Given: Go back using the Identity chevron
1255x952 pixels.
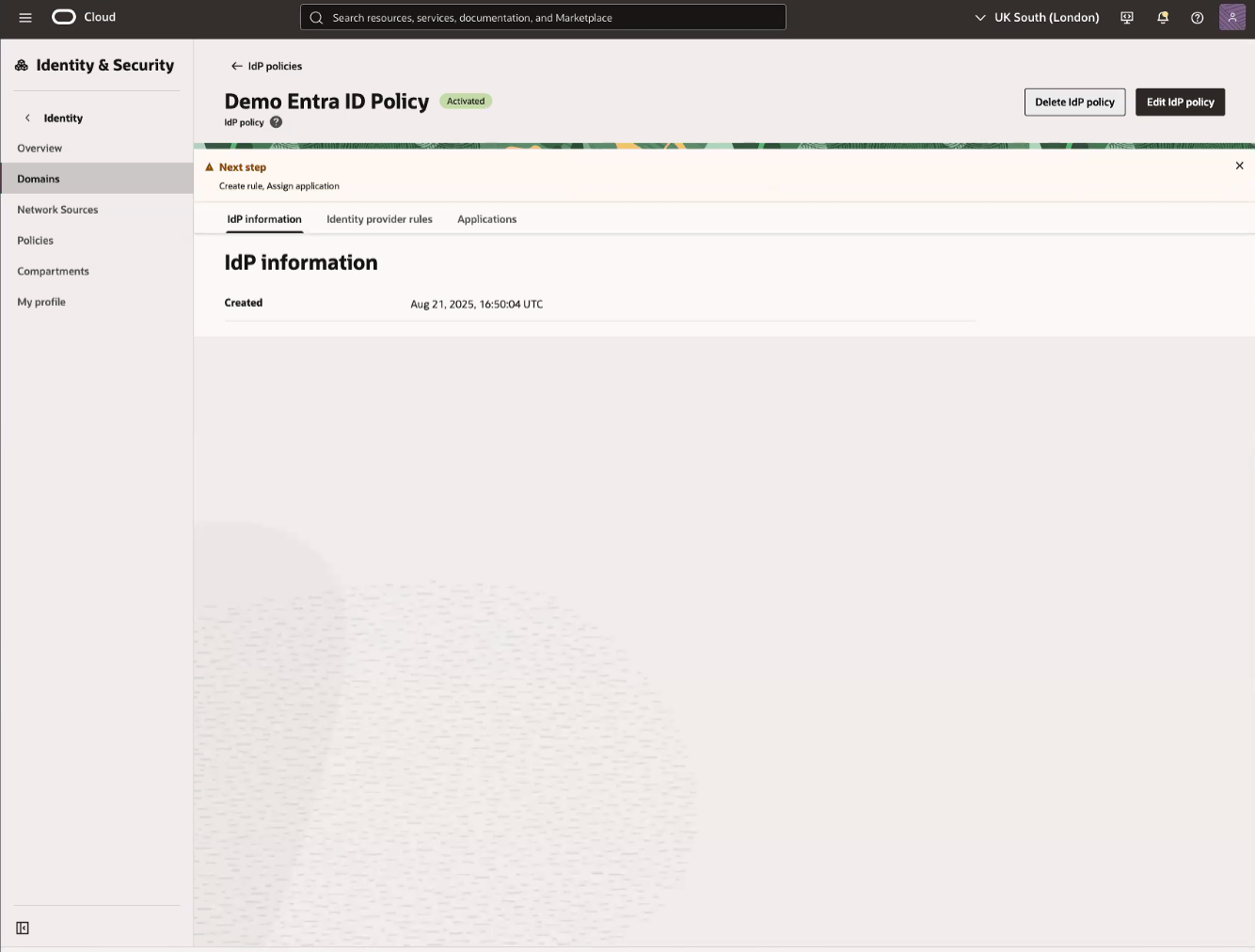Looking at the screenshot, I should 27,118.
